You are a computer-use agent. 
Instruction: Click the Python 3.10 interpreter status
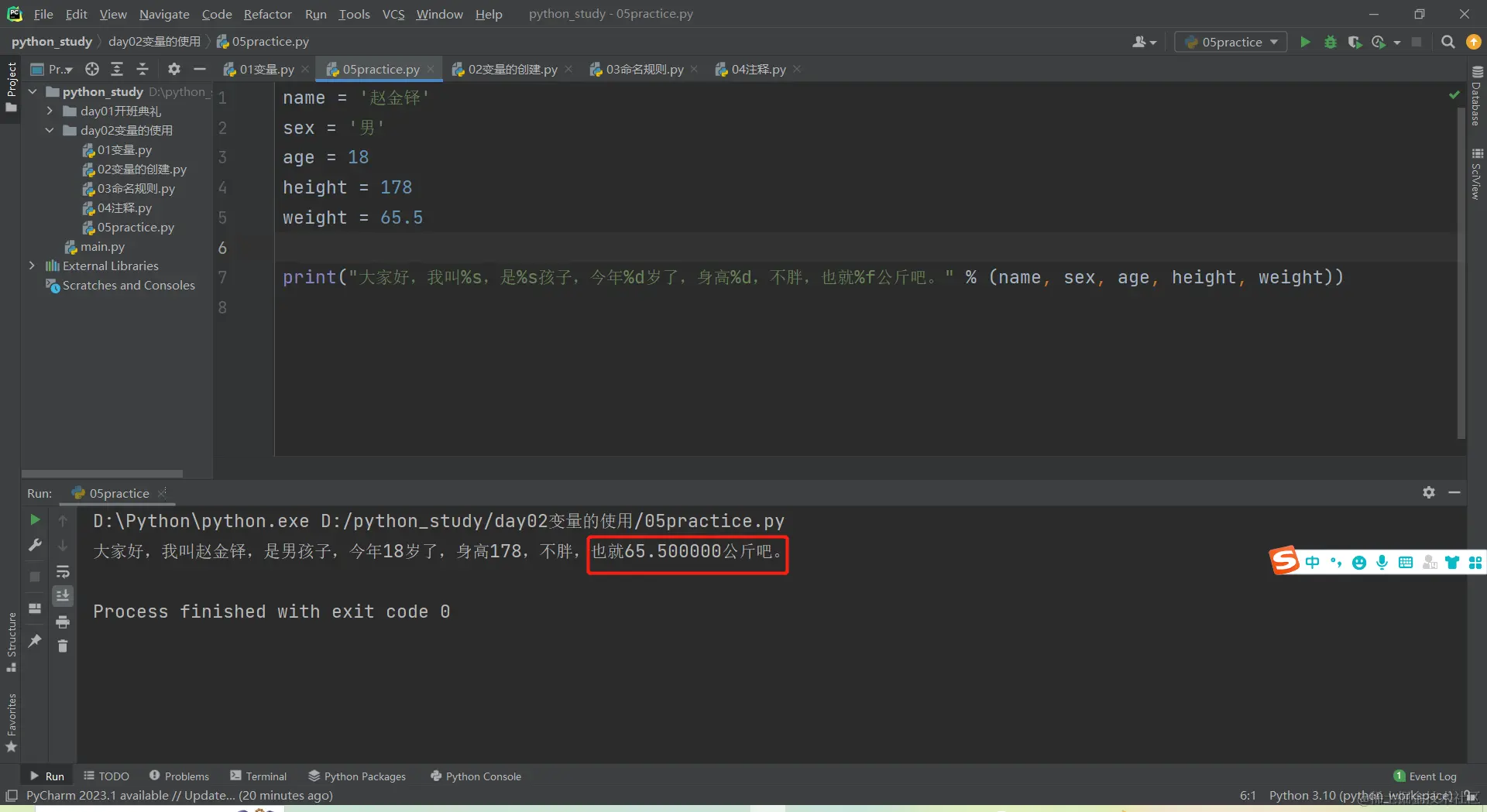tap(1360, 795)
